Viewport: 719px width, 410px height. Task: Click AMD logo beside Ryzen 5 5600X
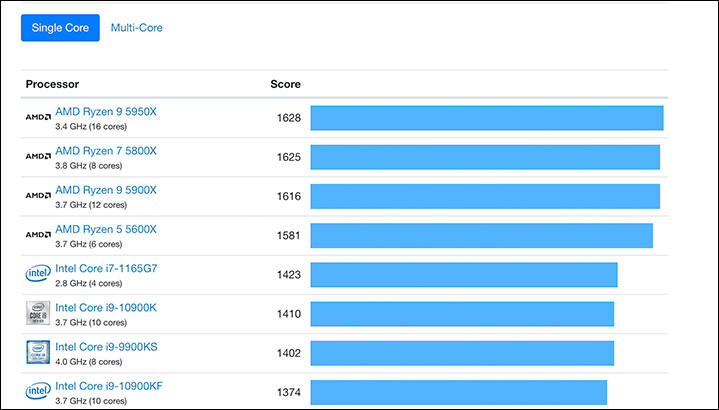(38, 235)
